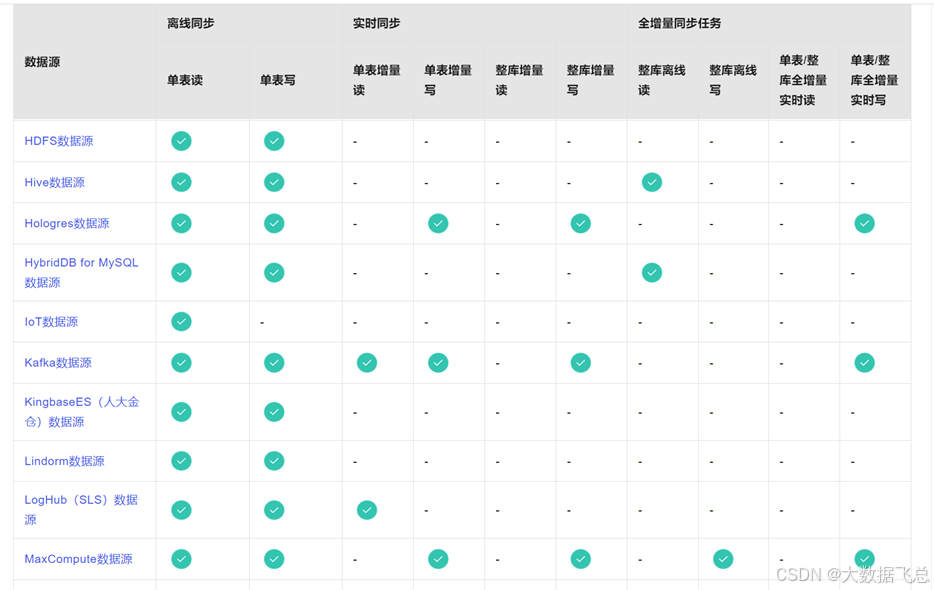934x590 pixels.
Task: Click MaxCompute row 单表增量写 check icon
Action: tap(438, 559)
